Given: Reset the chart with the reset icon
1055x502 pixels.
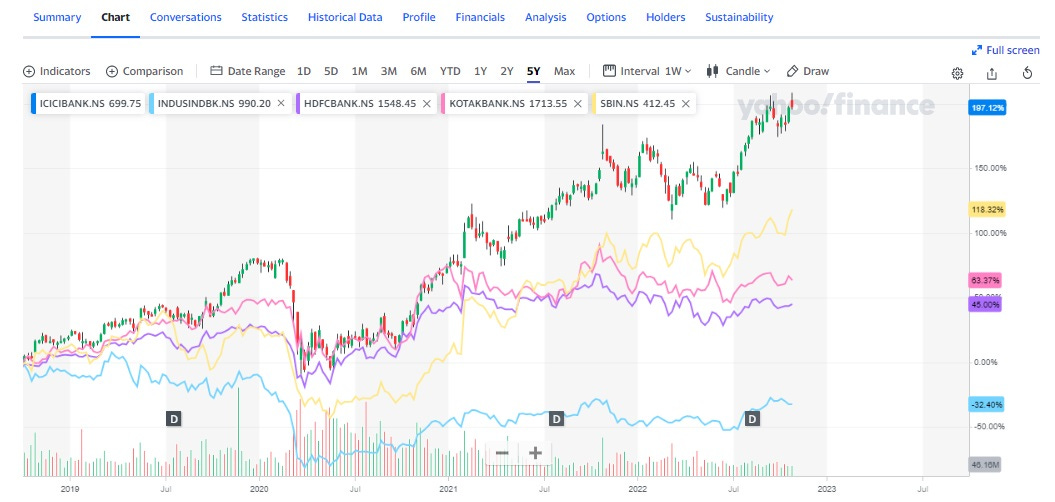Looking at the screenshot, I should click(1027, 73).
